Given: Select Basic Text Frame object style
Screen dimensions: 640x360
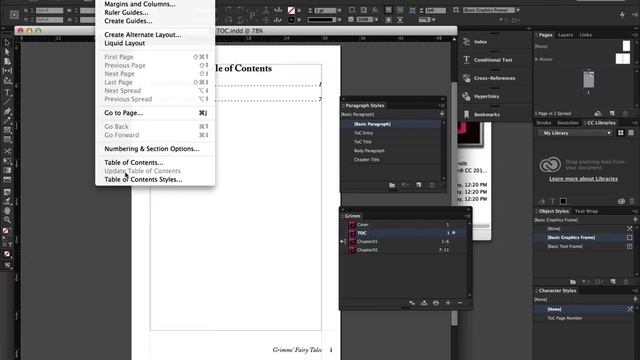Looking at the screenshot, I should pyautogui.click(x=565, y=247).
